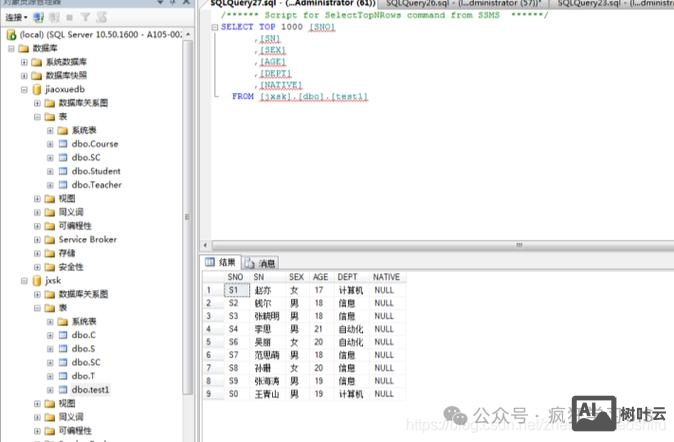This screenshot has width=674, height=442.
Task: Click the dbo.Course table icon
Action: tap(64, 144)
